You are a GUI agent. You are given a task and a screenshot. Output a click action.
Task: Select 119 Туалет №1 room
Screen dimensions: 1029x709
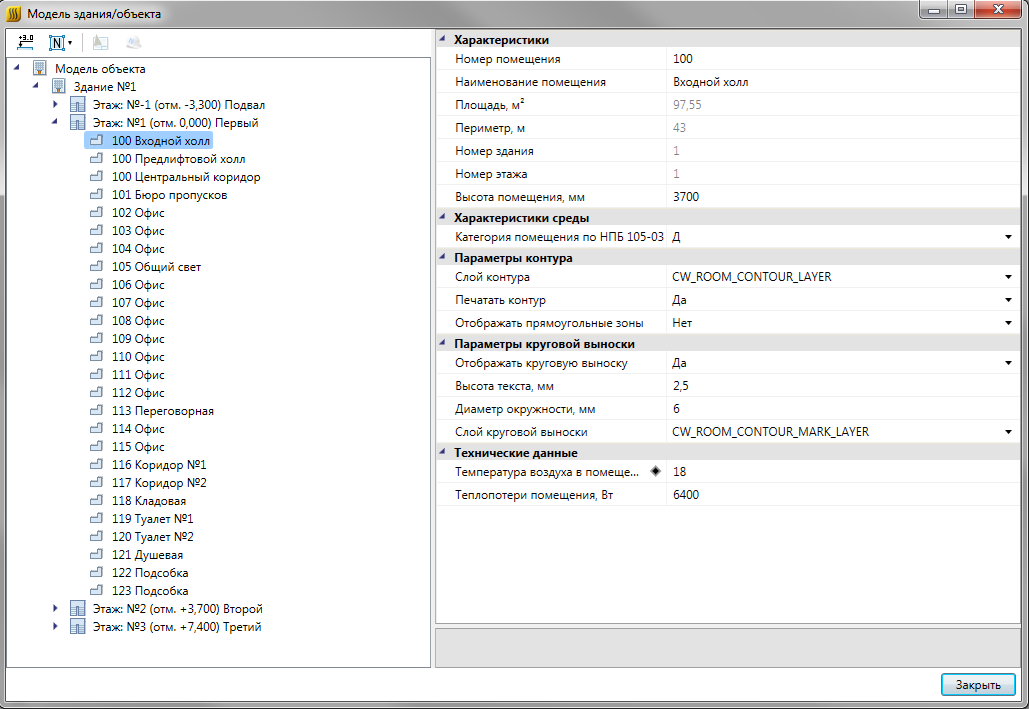pyautogui.click(x=152, y=519)
